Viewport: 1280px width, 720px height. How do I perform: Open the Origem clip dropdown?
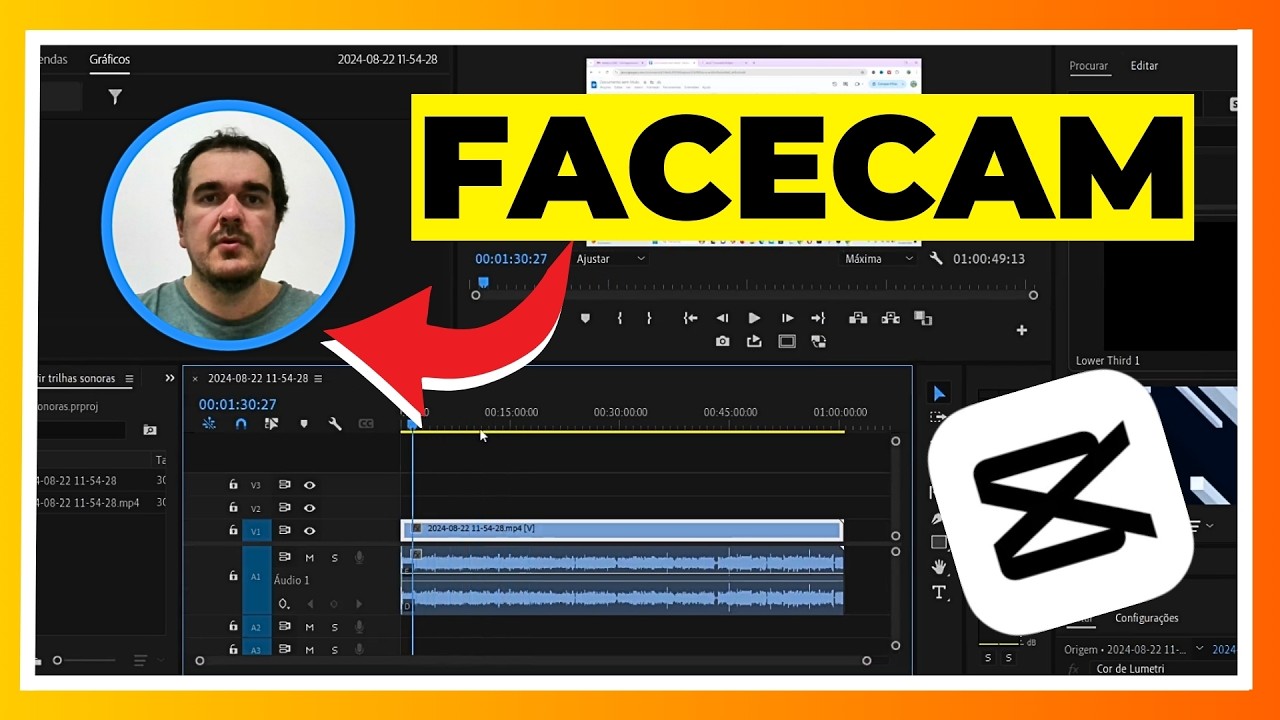(x=1201, y=649)
